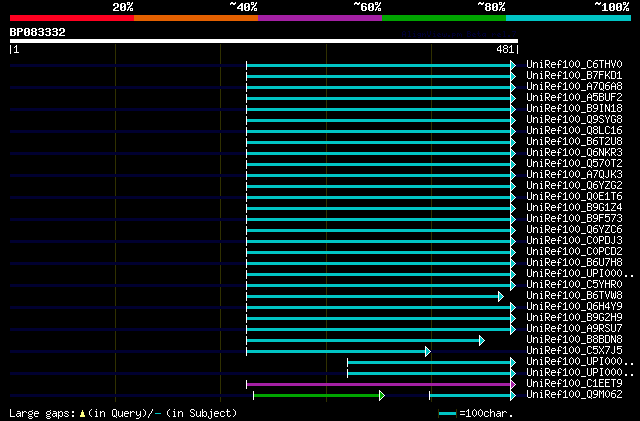Click the purple alignment bar for UniRef100_C1EET9
The height and width of the screenshot is (421, 640).
point(379,385)
